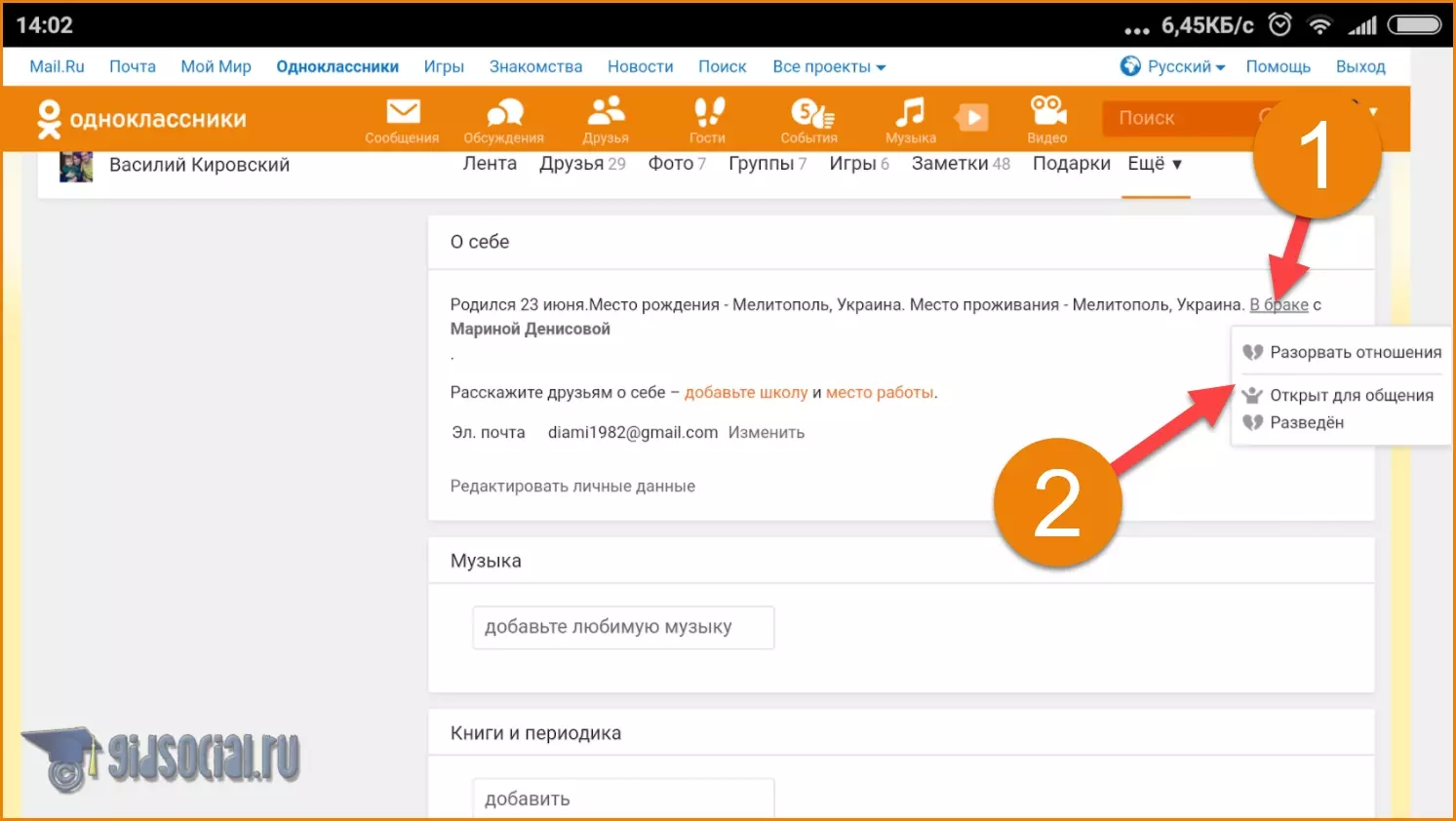The height and width of the screenshot is (821, 1456).
Task: Open the Обсуждения chat bubbles icon
Action: tap(504, 112)
